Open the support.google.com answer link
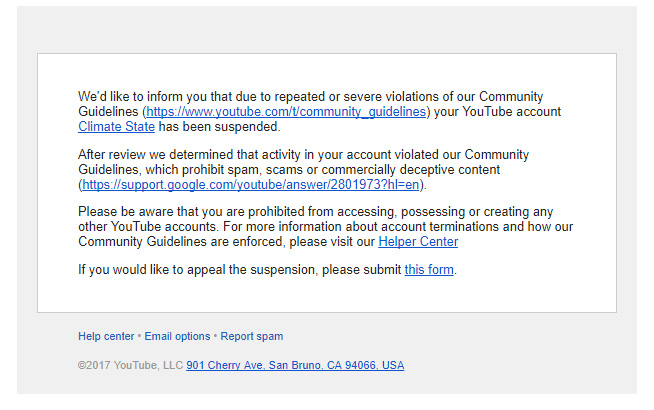The image size is (654, 410). pyautogui.click(x=251, y=185)
